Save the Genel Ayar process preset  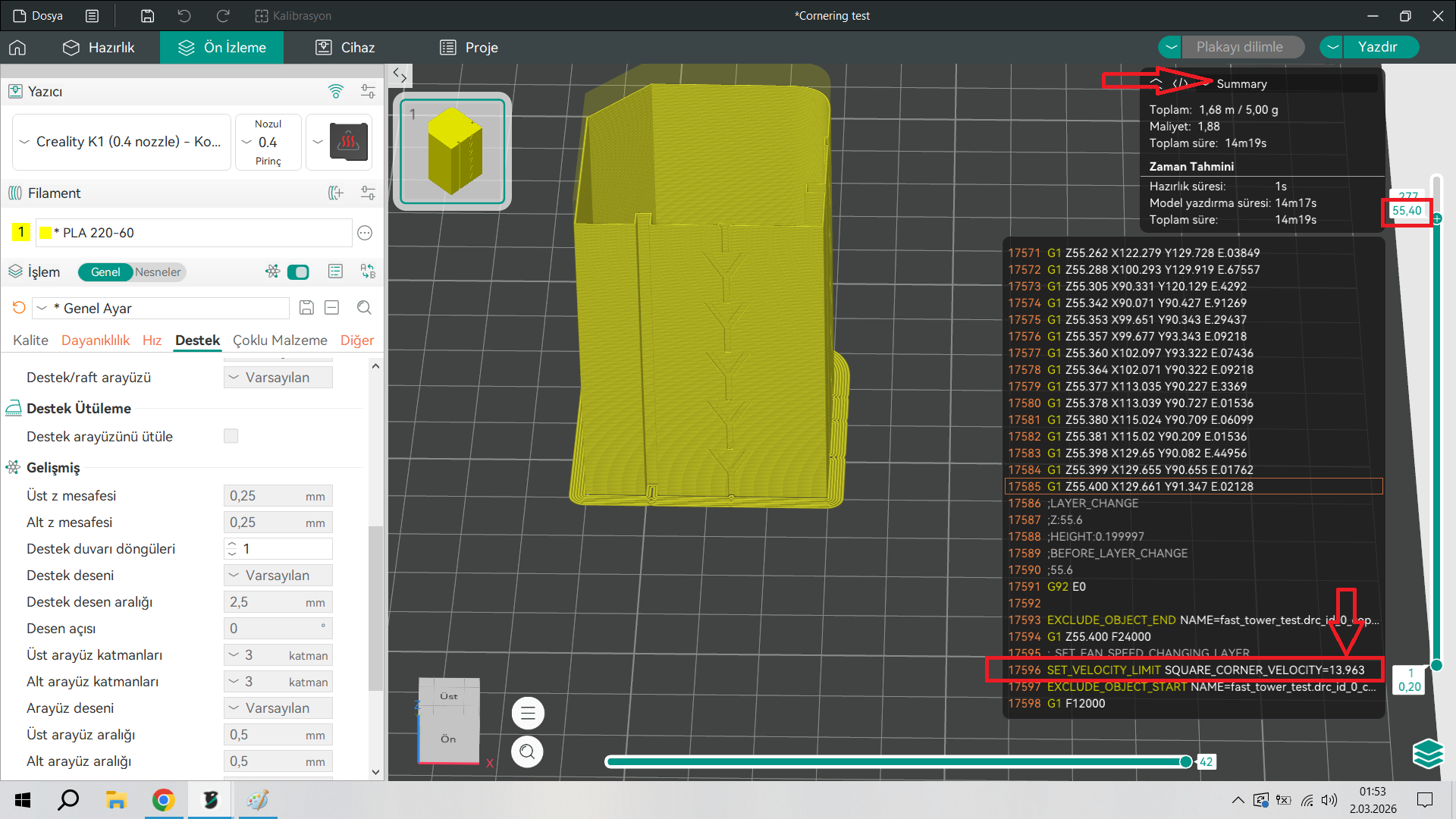point(306,308)
